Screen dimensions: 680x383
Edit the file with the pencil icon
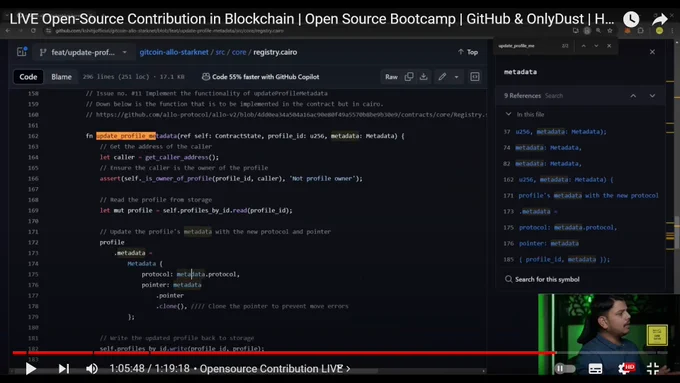point(442,77)
